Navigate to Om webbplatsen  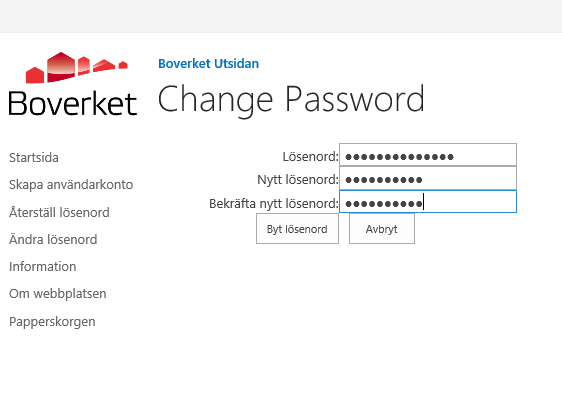pyautogui.click(x=58, y=294)
